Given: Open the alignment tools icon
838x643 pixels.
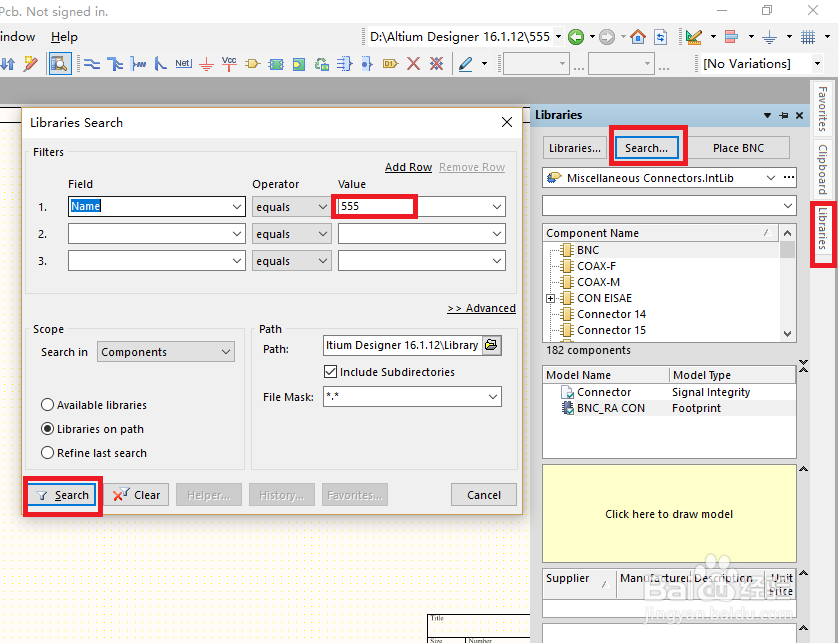Looking at the screenshot, I should (x=732, y=37).
